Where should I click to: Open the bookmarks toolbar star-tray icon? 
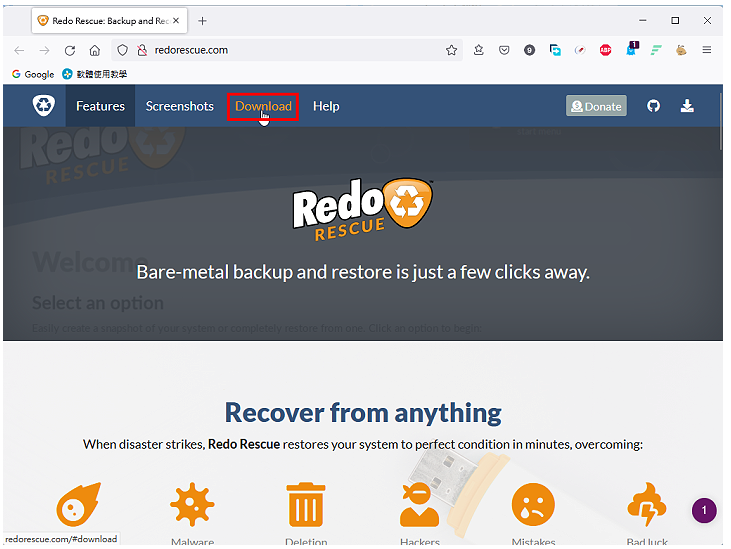click(x=479, y=50)
